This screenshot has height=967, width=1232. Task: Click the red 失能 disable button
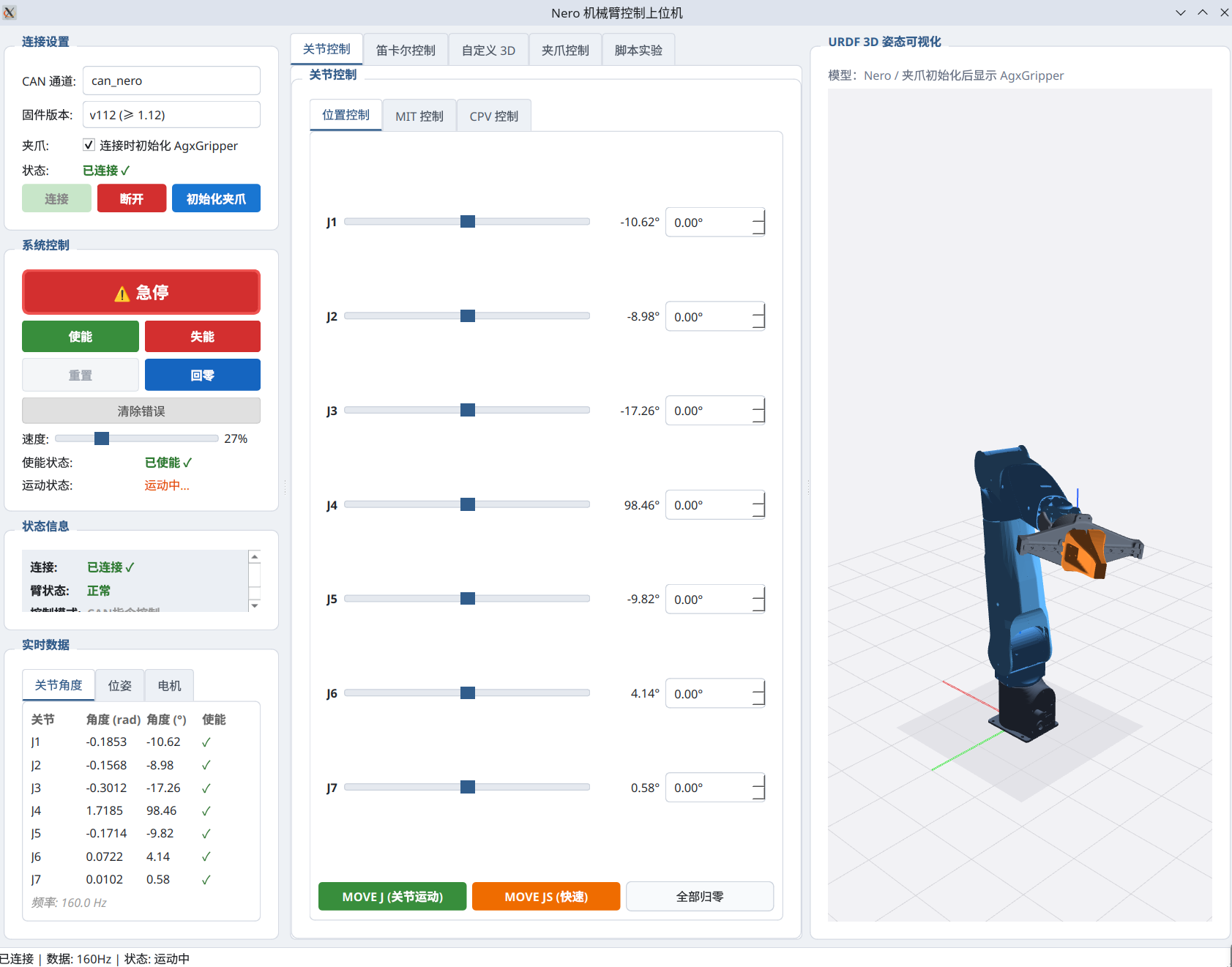point(203,337)
